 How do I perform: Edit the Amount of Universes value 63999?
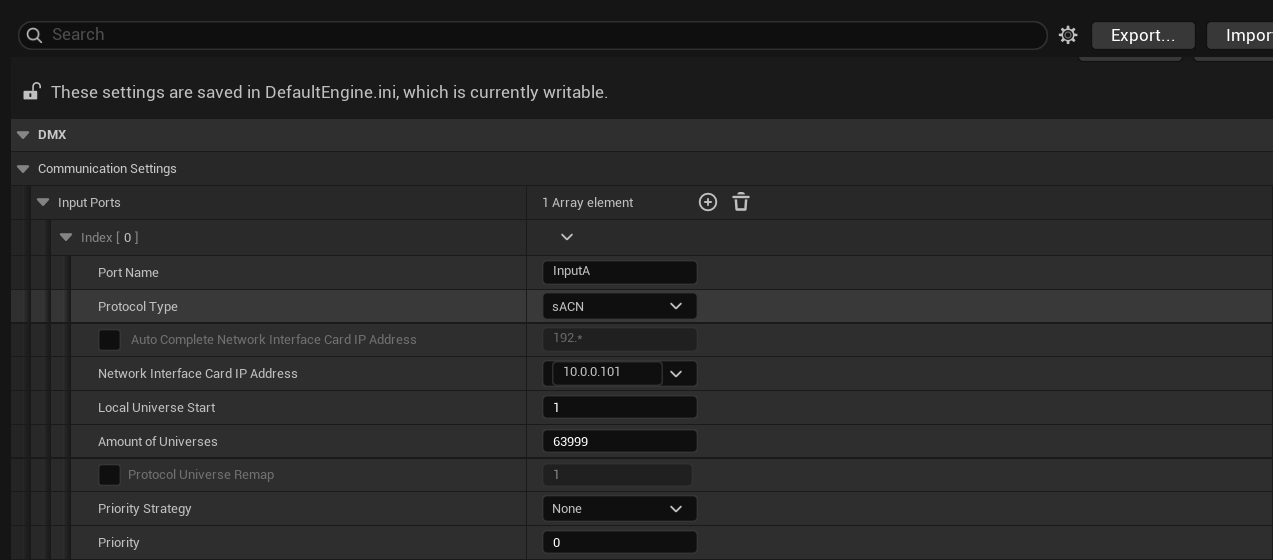tap(619, 441)
